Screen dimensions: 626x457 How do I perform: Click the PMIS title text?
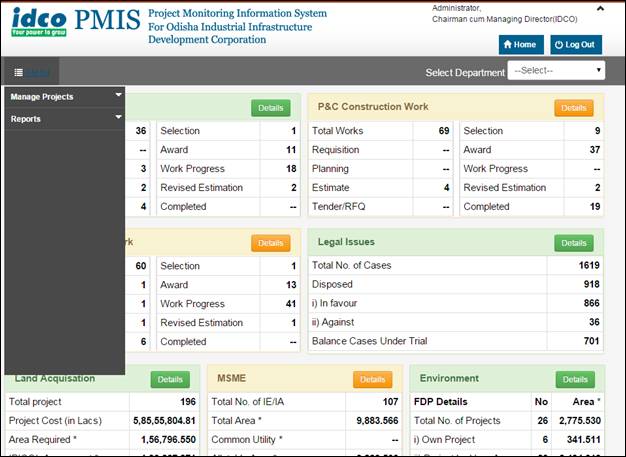click(x=107, y=20)
